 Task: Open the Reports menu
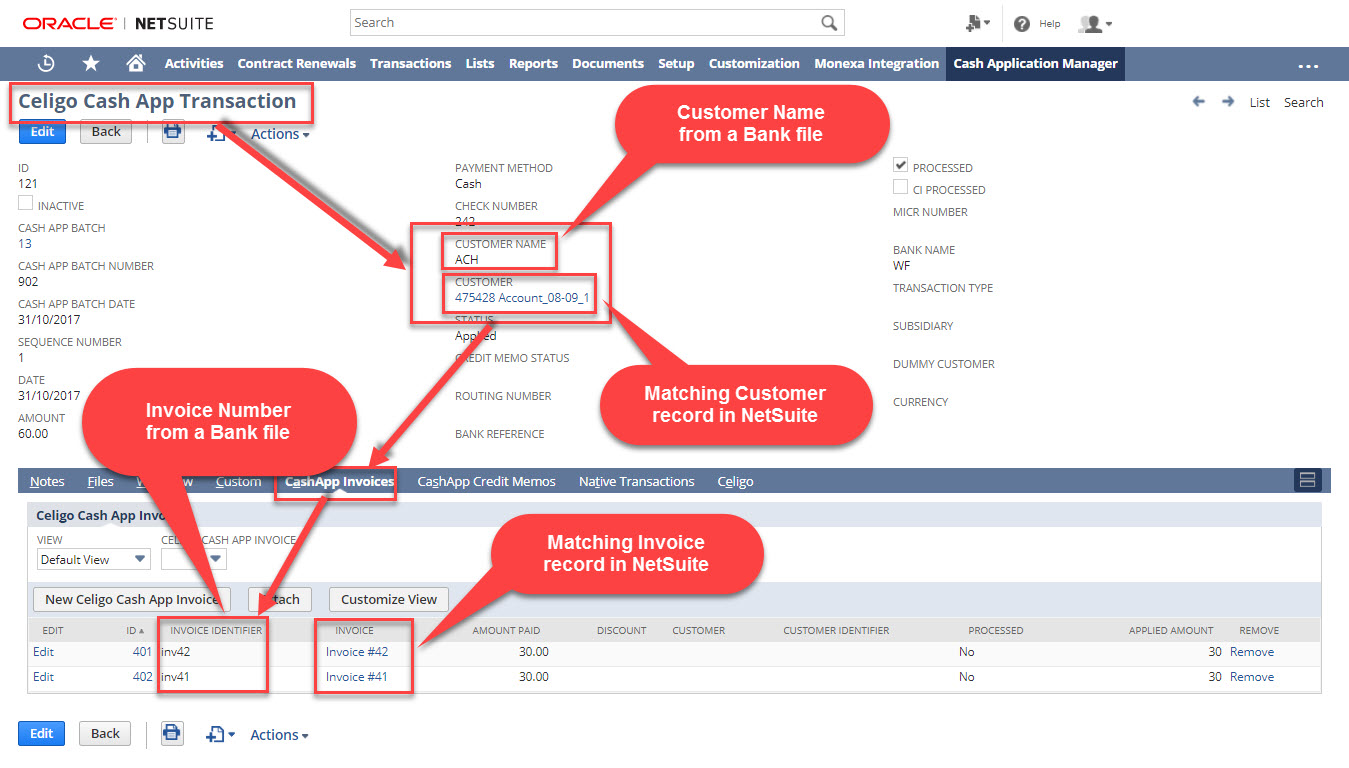533,63
